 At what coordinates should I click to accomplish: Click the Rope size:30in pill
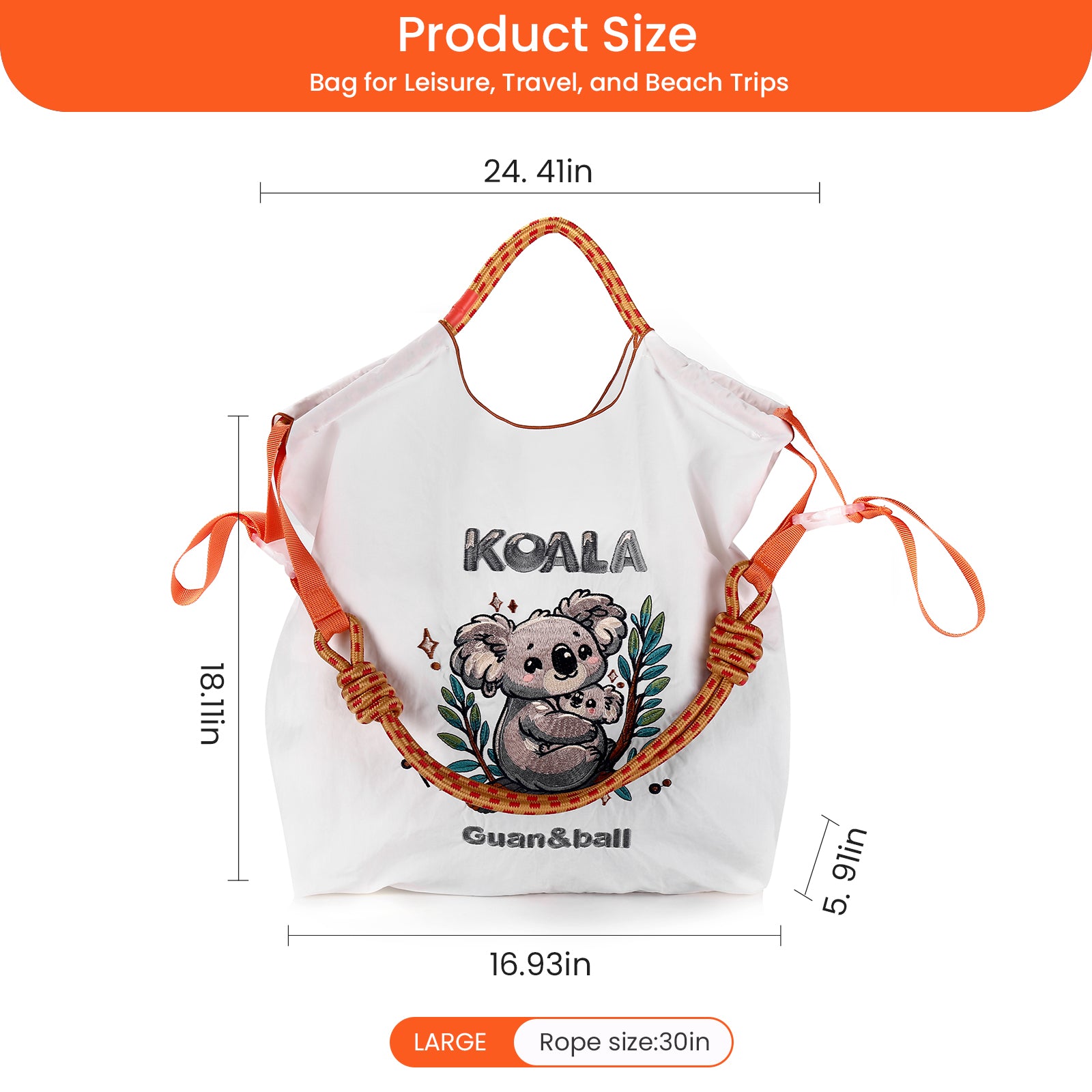[624, 1042]
